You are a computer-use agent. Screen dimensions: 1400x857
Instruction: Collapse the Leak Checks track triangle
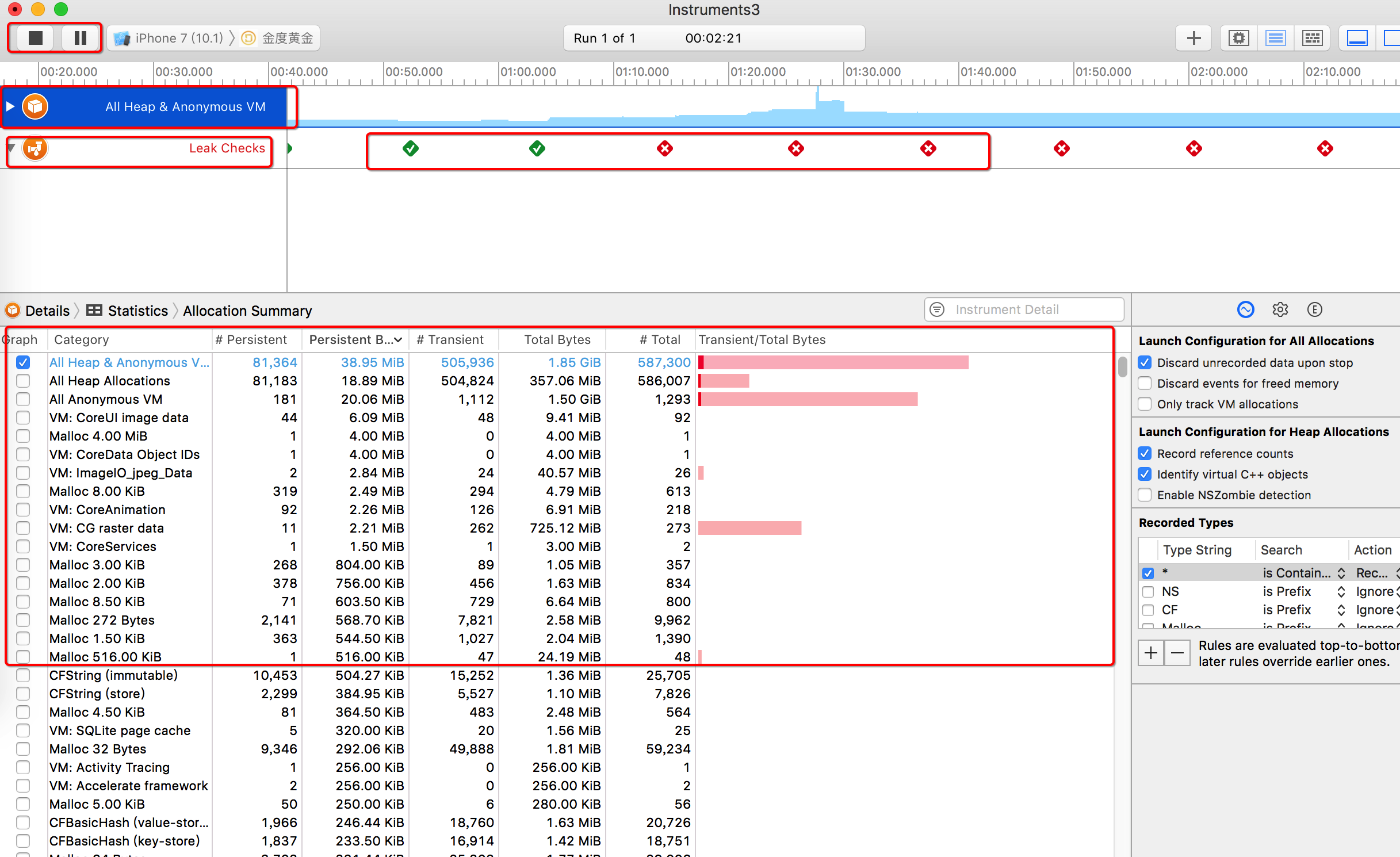(11, 148)
